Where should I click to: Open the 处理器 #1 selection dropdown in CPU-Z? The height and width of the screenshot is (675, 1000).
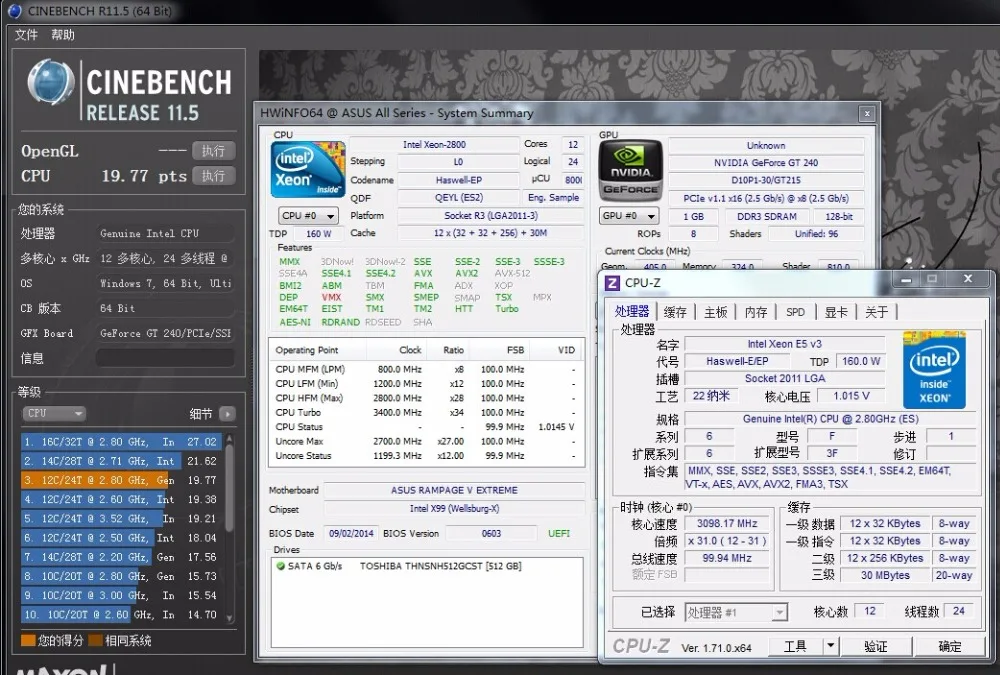(x=736, y=612)
